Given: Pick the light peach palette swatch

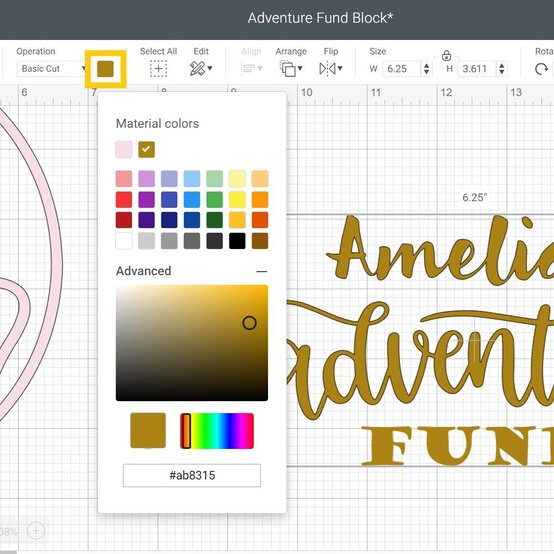Looking at the screenshot, I should click(260, 179).
